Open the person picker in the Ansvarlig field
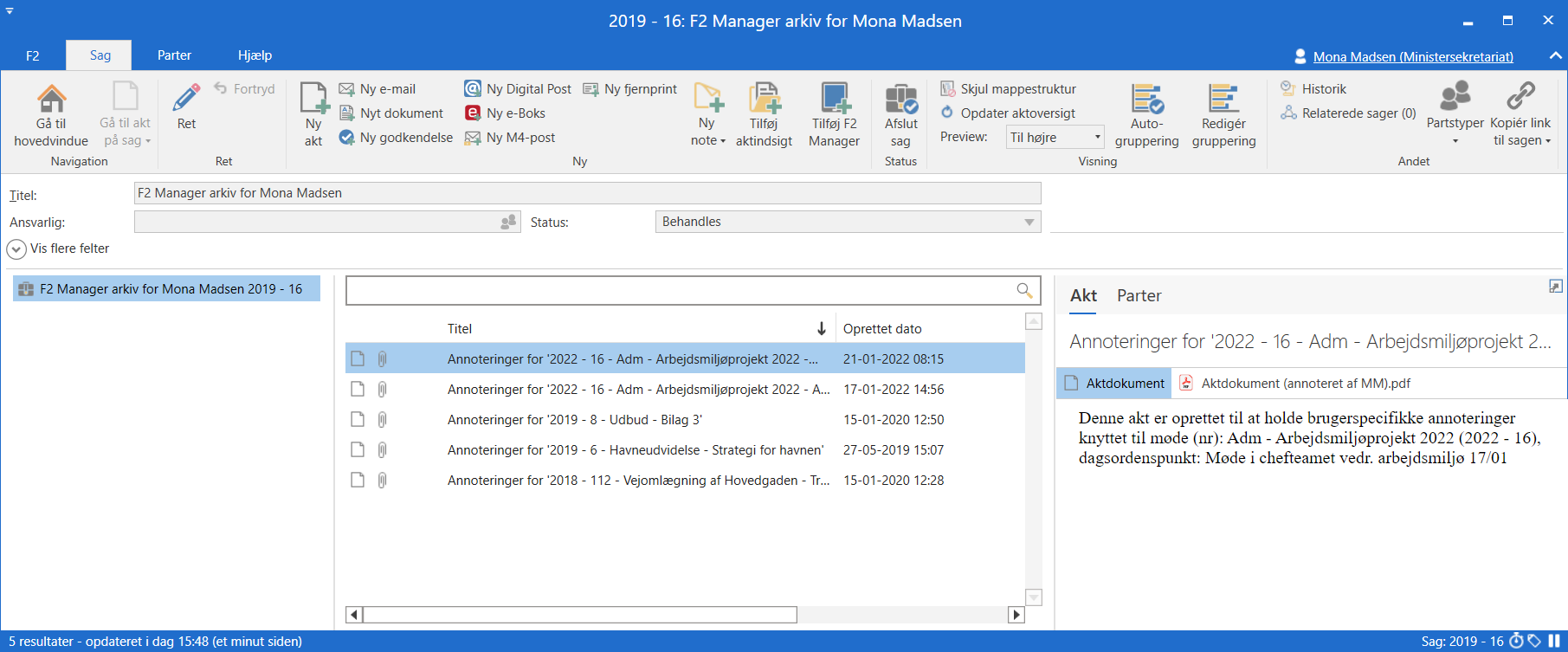1568x652 pixels. 508,222
